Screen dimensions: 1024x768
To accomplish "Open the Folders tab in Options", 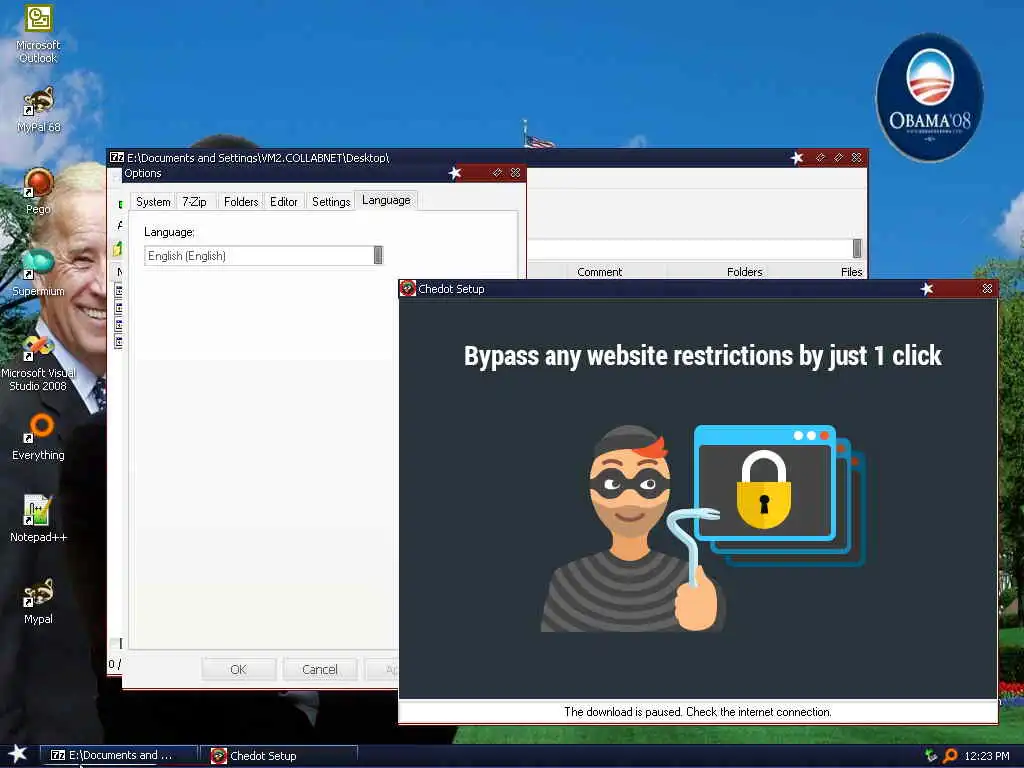I will pos(241,202).
